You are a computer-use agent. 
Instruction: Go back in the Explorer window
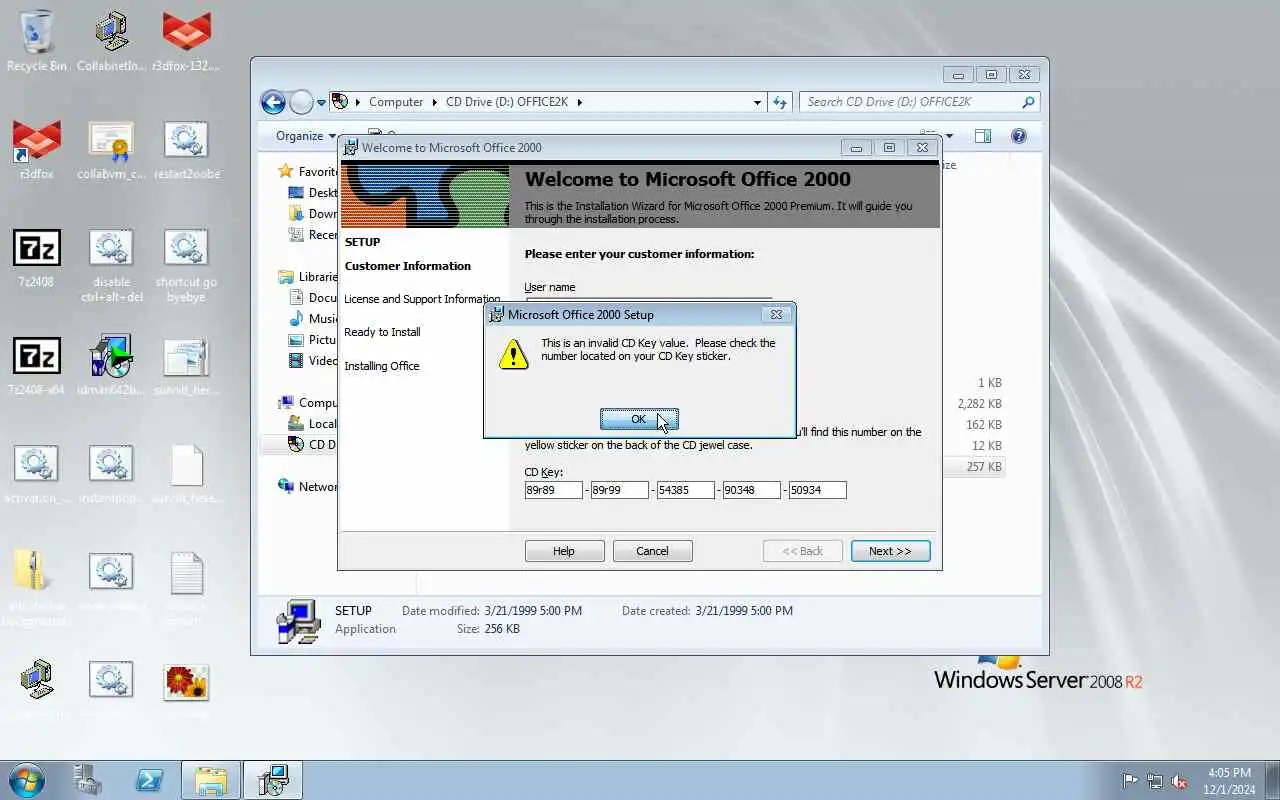click(273, 102)
